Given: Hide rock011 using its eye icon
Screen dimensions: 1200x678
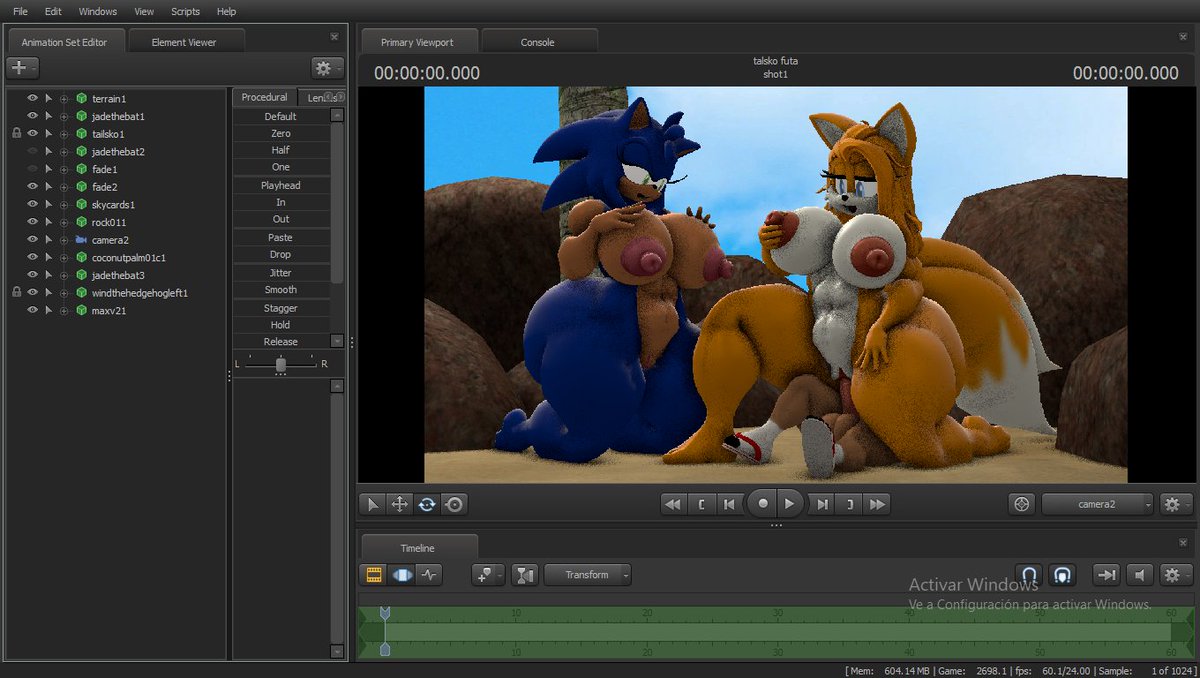Looking at the screenshot, I should (x=32, y=222).
